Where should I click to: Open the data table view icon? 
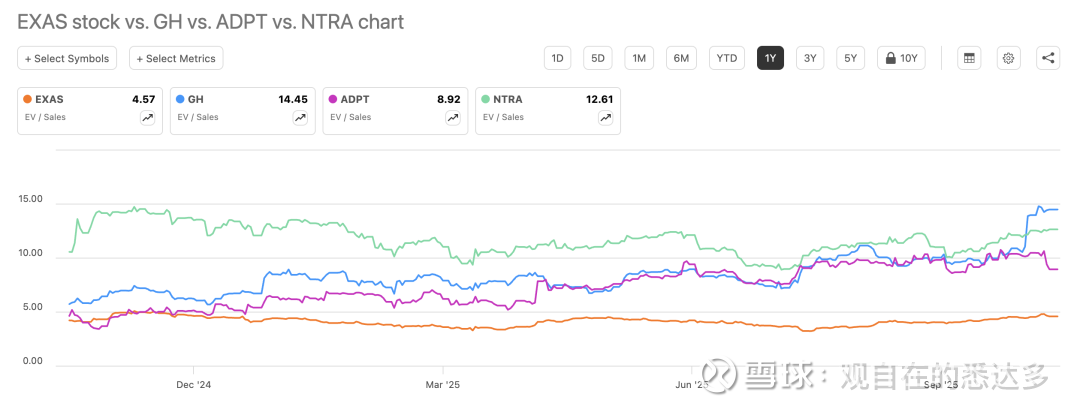point(968,58)
